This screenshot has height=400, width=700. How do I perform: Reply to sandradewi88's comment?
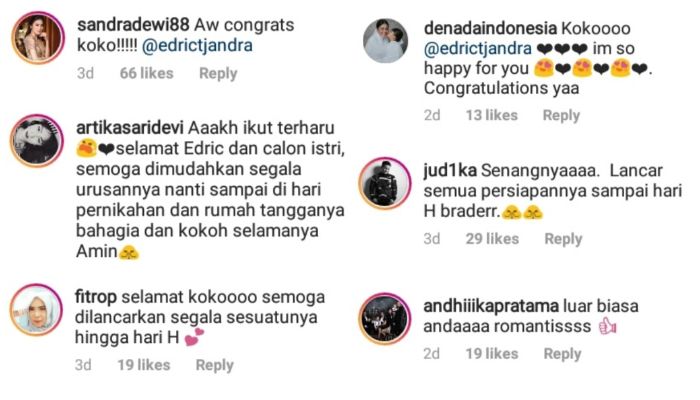point(218,74)
